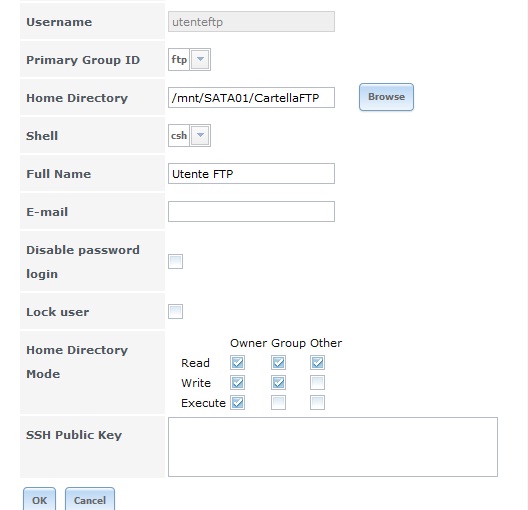Click the Browse button for Home Directory
528x510 pixels.
(386, 97)
